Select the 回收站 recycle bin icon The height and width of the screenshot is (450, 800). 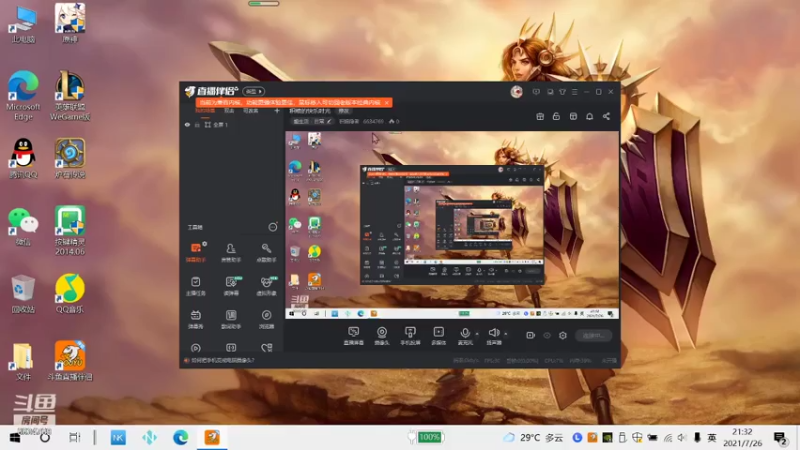(23, 293)
